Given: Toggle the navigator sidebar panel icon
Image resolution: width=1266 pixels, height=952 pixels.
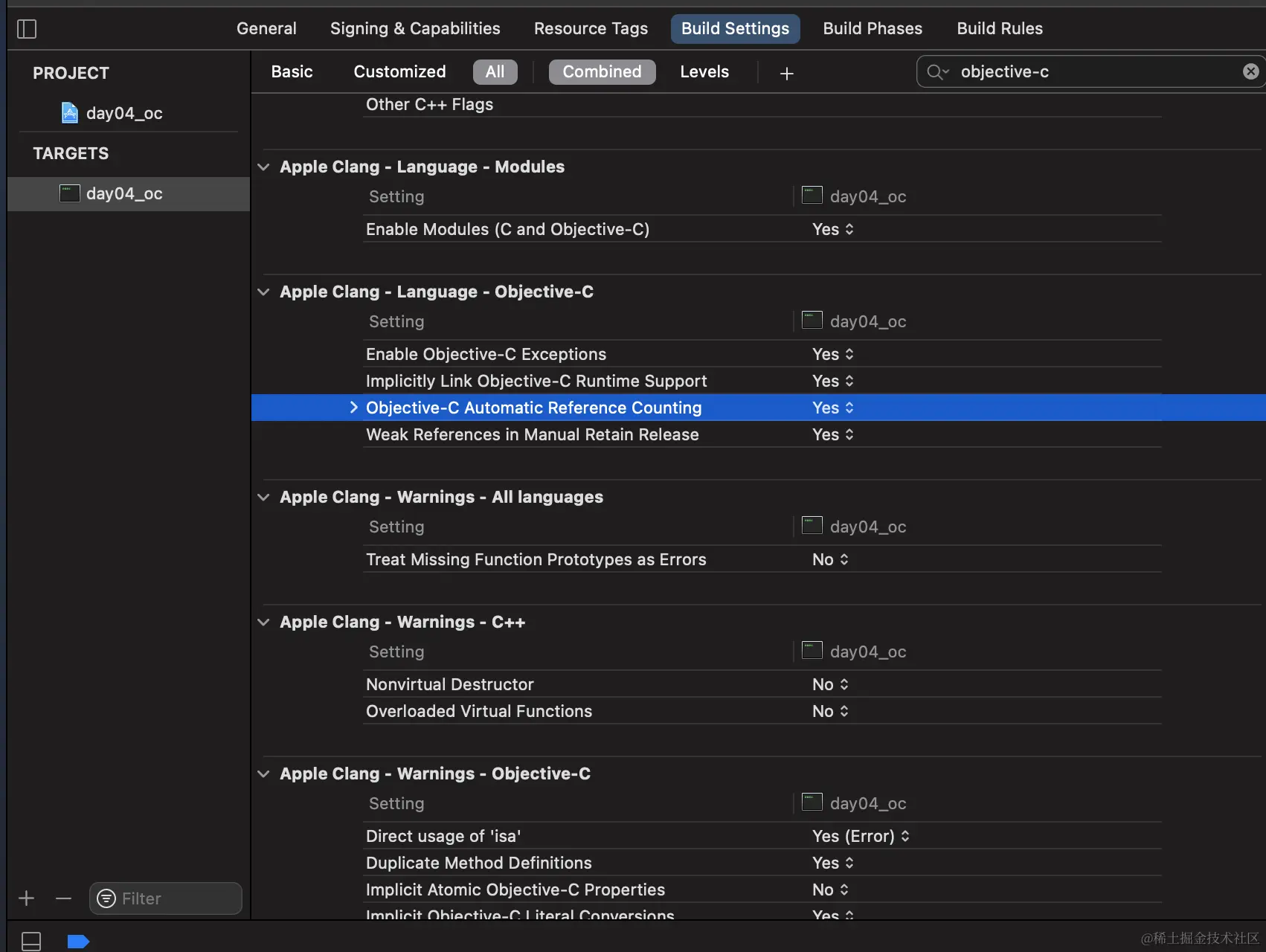Looking at the screenshot, I should tap(27, 29).
